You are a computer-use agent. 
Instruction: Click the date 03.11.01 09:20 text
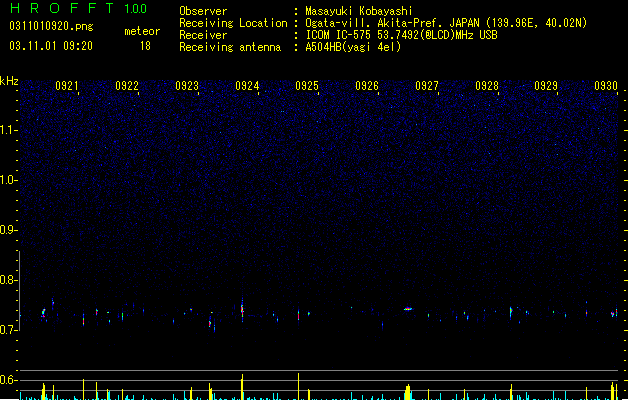click(x=51, y=46)
